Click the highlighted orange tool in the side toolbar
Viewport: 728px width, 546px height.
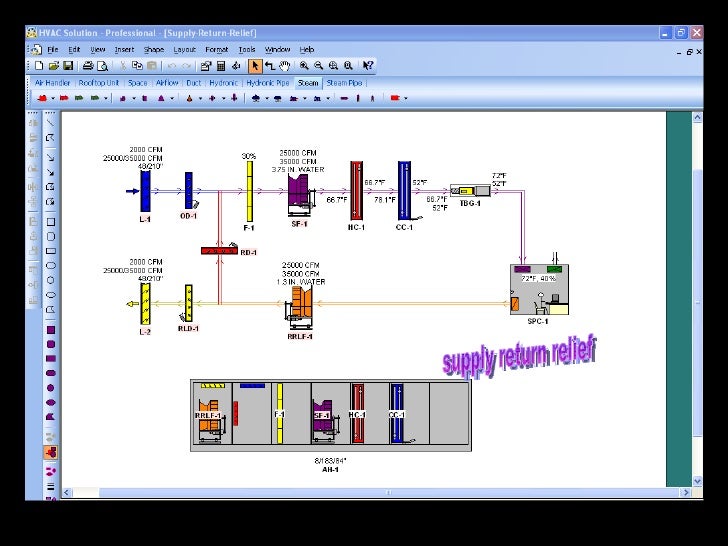tap(51, 452)
